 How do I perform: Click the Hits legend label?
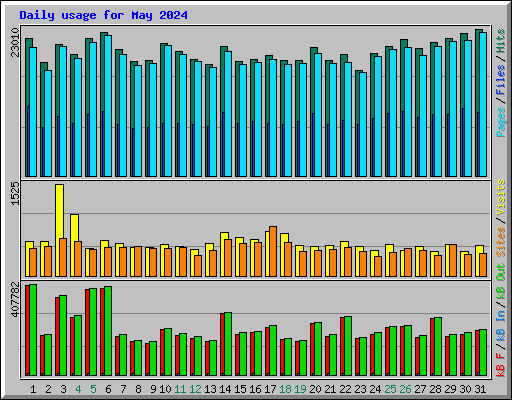point(501,41)
